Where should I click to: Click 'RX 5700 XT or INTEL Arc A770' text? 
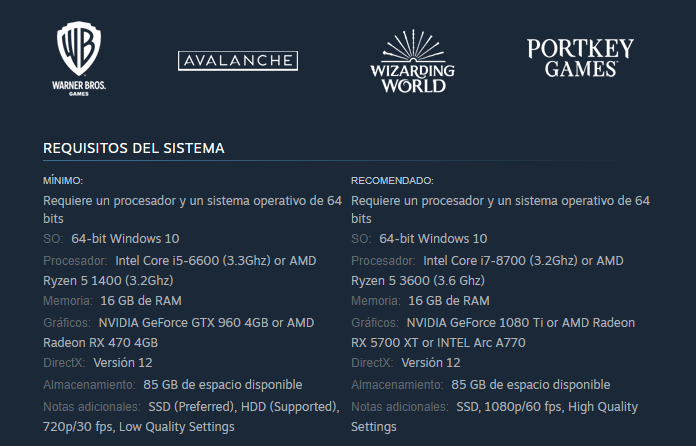click(438, 343)
